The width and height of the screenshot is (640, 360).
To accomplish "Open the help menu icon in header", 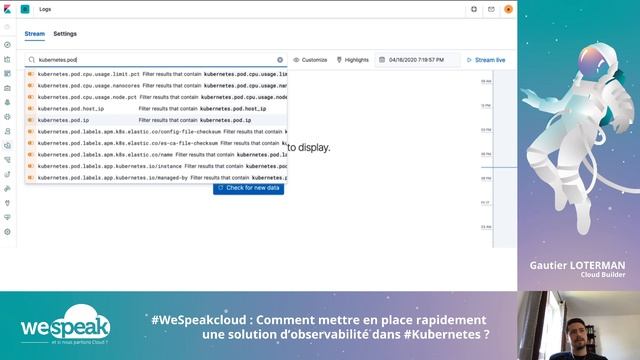I will pos(474,9).
